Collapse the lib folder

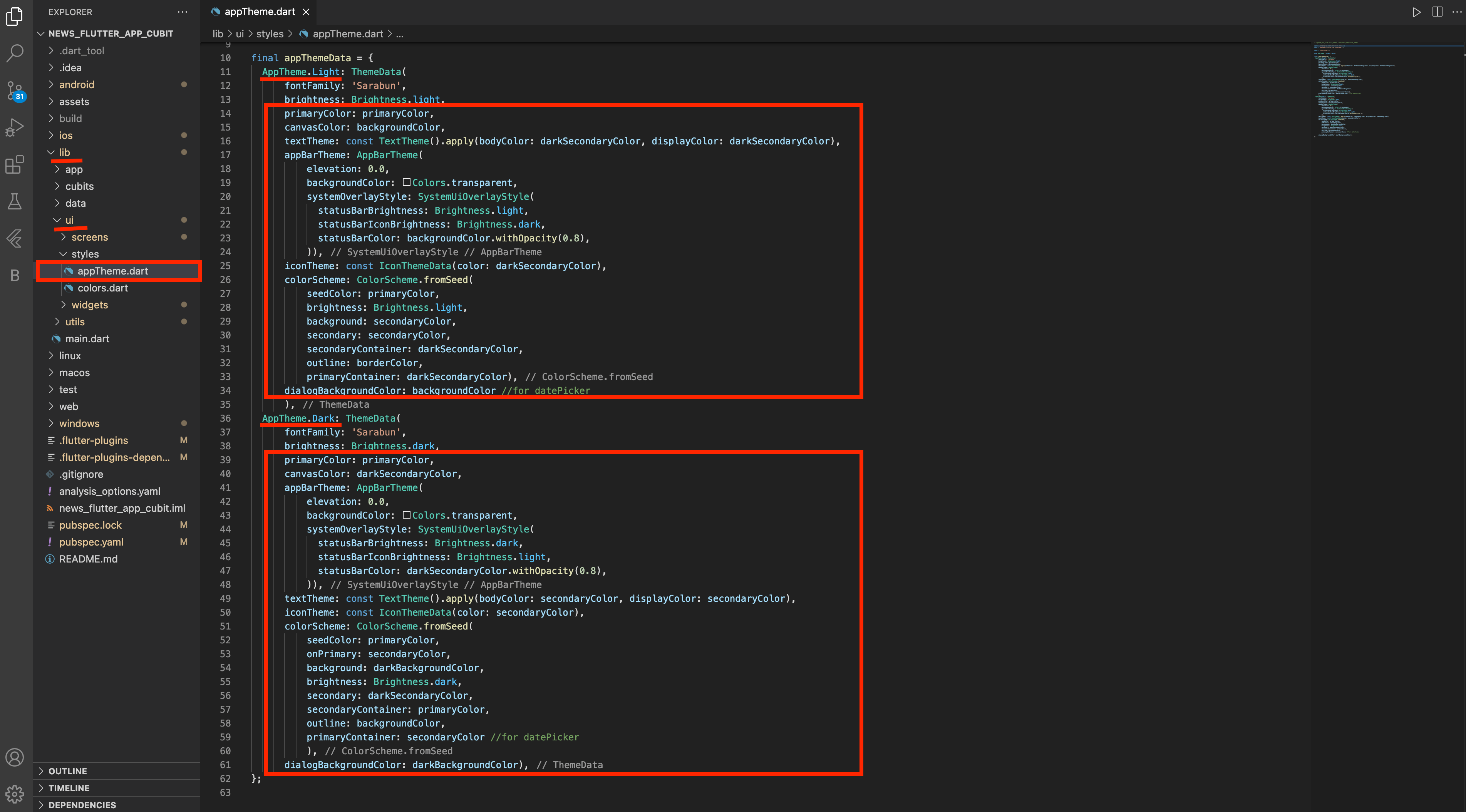tap(64, 152)
